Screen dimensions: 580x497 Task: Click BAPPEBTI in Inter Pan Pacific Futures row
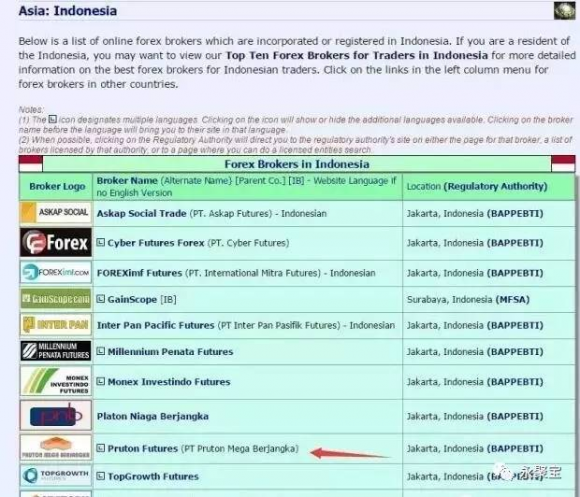515,325
